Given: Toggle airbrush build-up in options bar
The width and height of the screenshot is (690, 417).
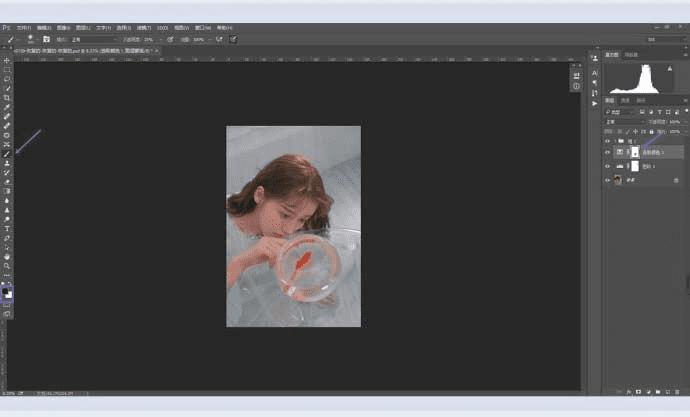Looking at the screenshot, I should (x=219, y=39).
